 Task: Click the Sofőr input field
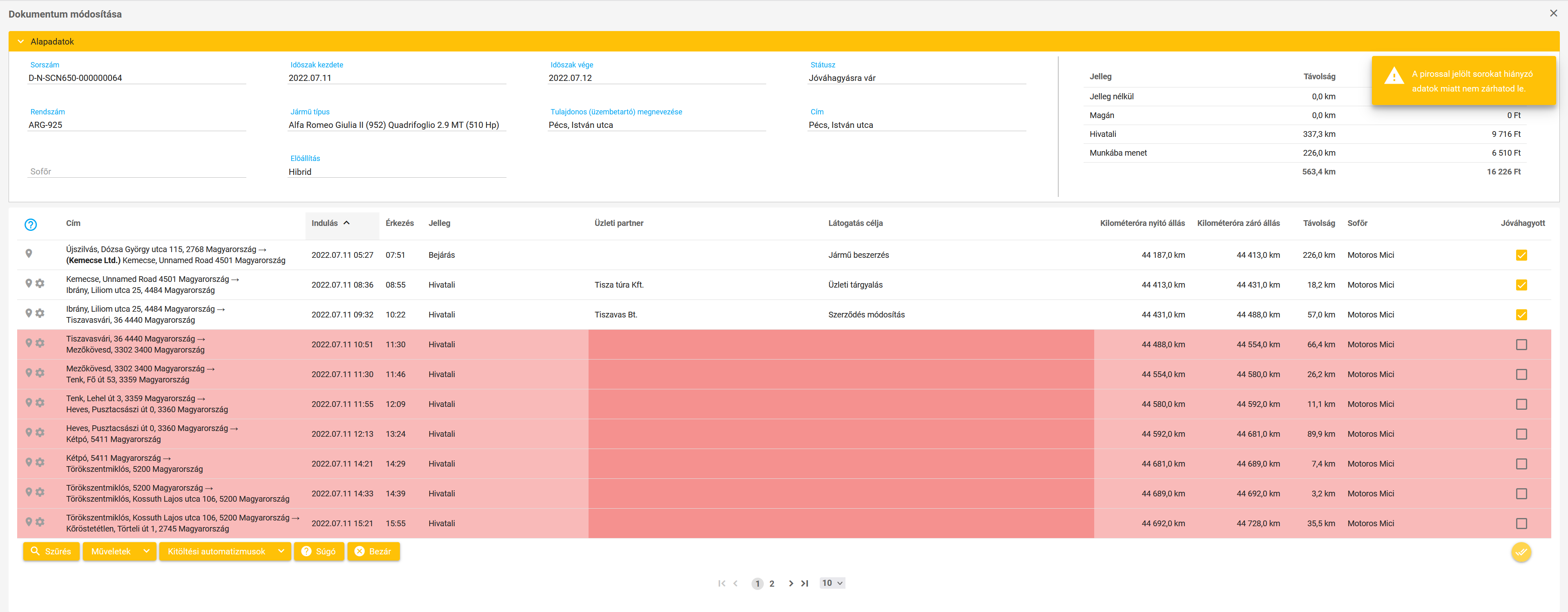pyautogui.click(x=136, y=172)
